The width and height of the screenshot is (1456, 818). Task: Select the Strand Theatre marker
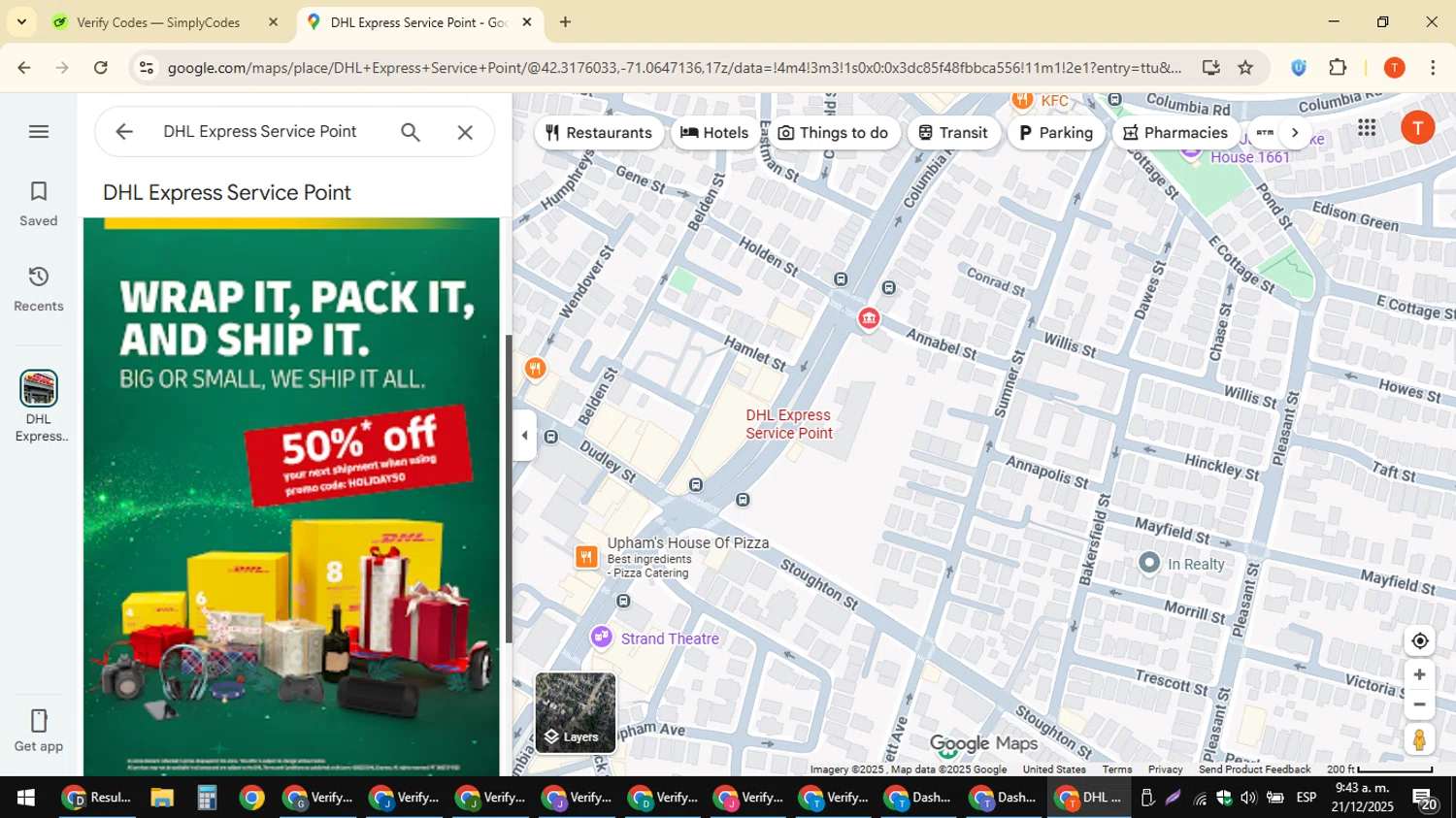pyautogui.click(x=602, y=637)
